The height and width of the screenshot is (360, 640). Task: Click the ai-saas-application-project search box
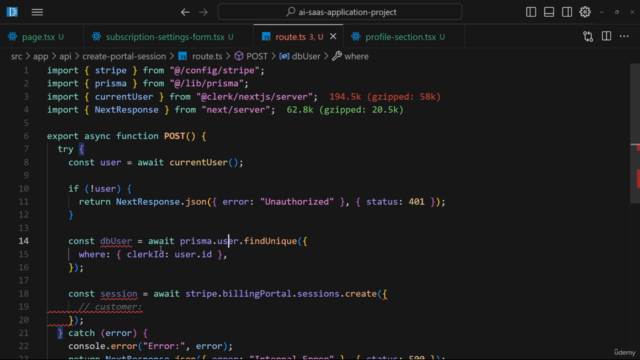point(340,12)
